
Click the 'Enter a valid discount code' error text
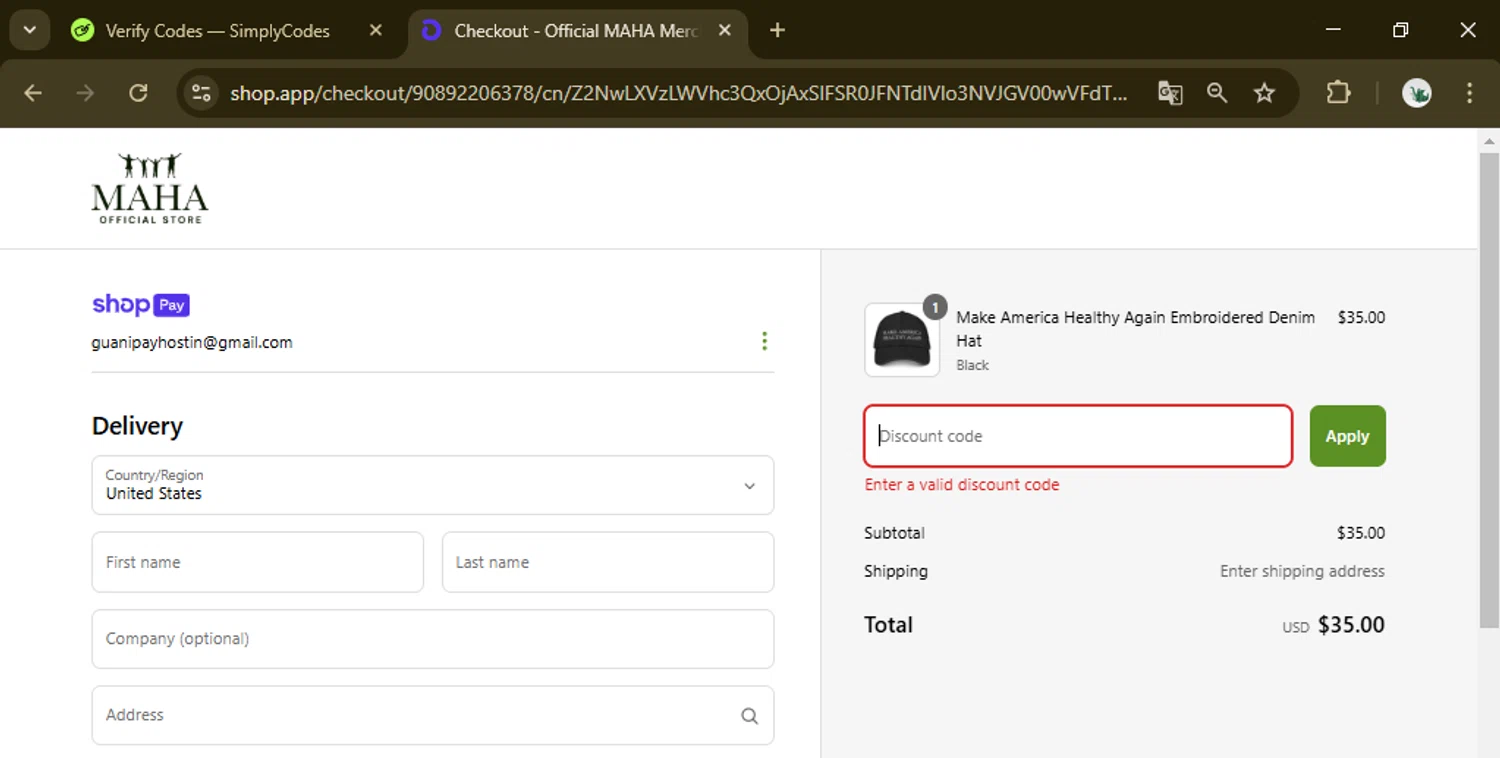coord(962,485)
